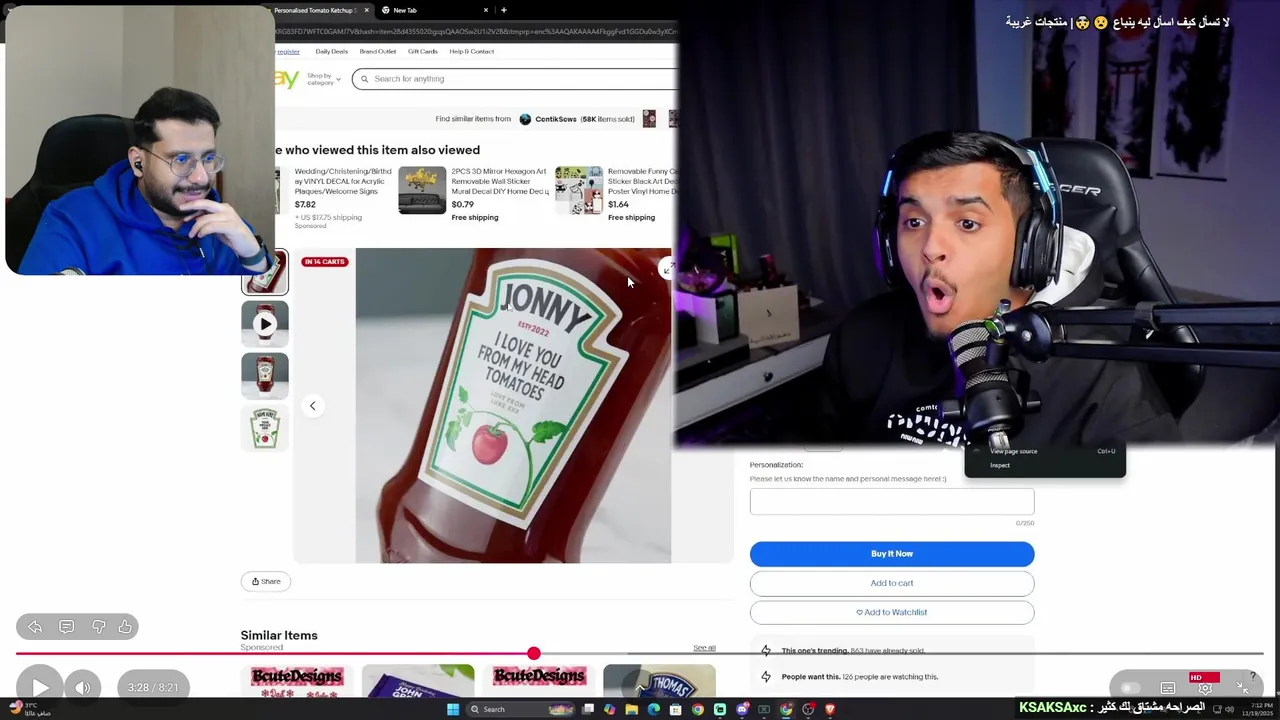Open Microsoft Store from taskbar
Viewport: 1280px width, 720px height.
pyautogui.click(x=675, y=709)
